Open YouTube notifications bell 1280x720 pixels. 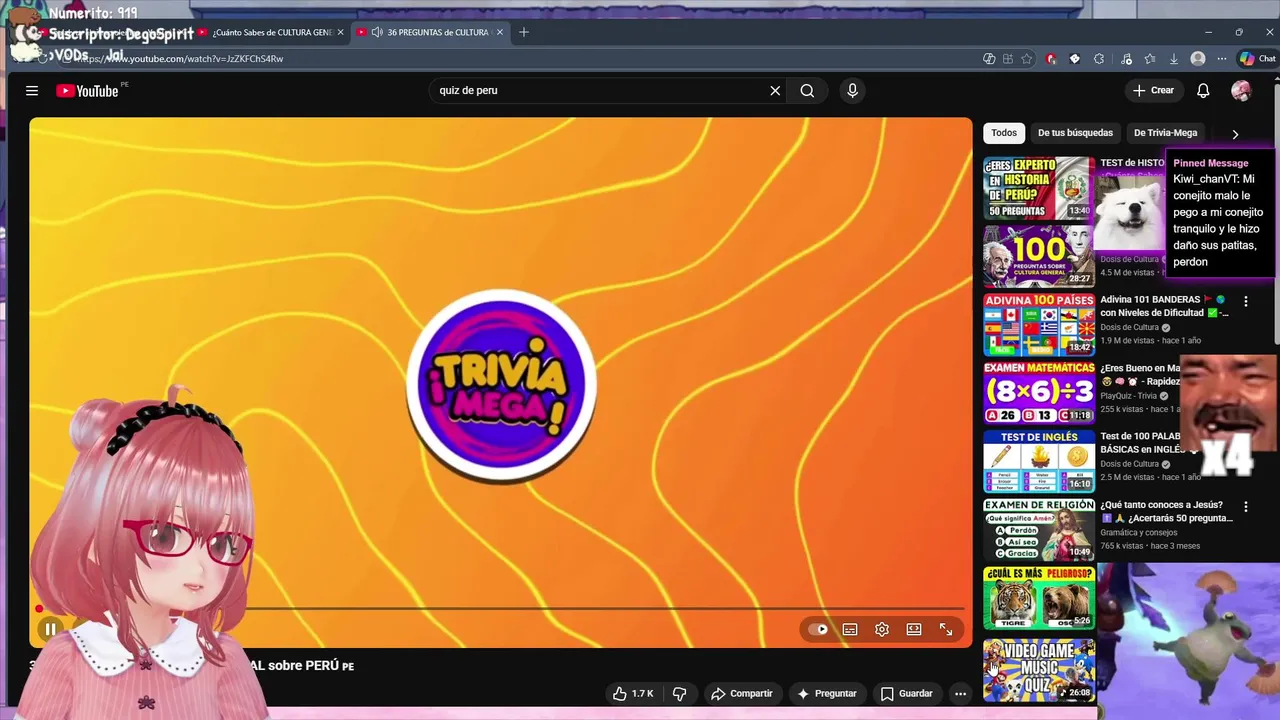click(1203, 90)
